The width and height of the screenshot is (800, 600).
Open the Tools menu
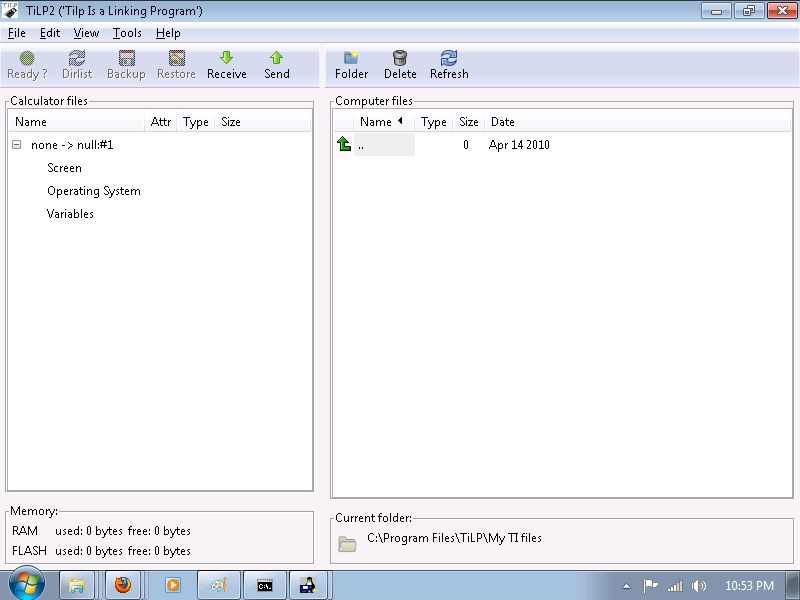[127, 33]
